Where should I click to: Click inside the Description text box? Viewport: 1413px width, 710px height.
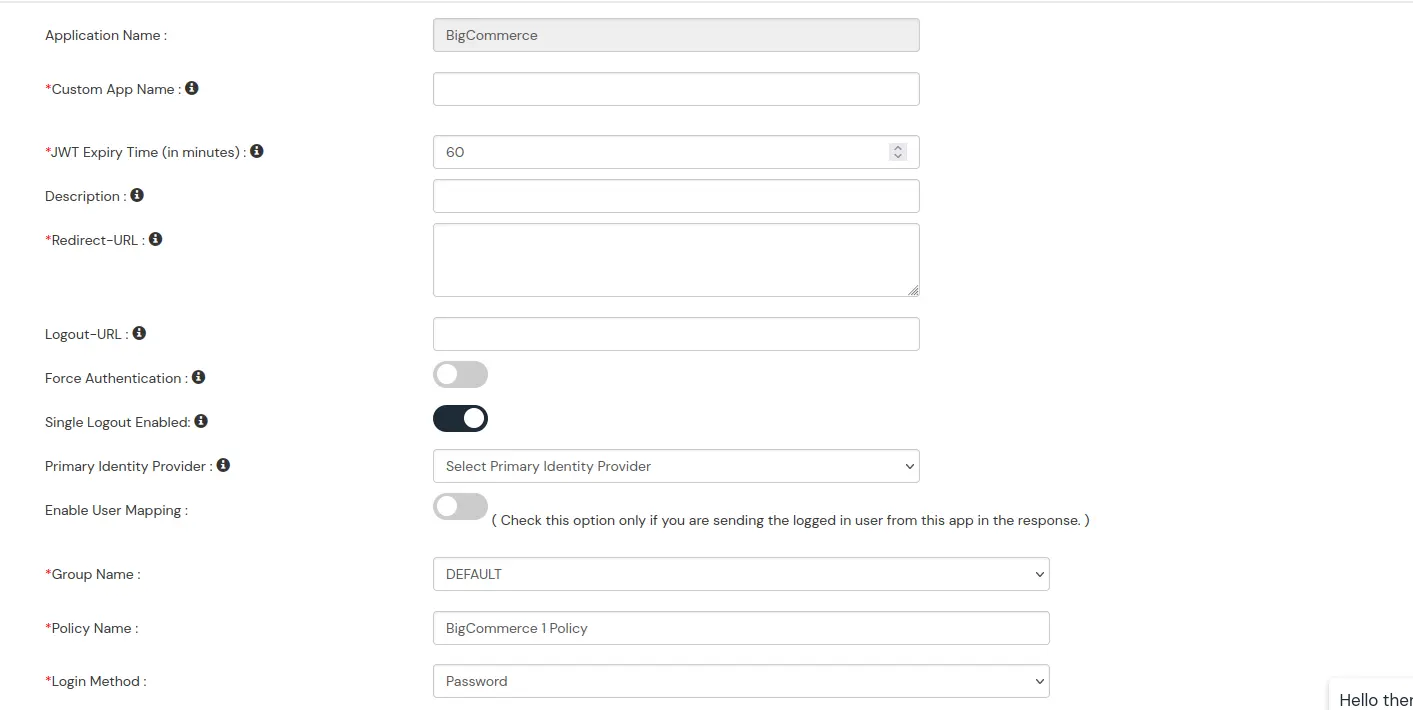point(676,195)
